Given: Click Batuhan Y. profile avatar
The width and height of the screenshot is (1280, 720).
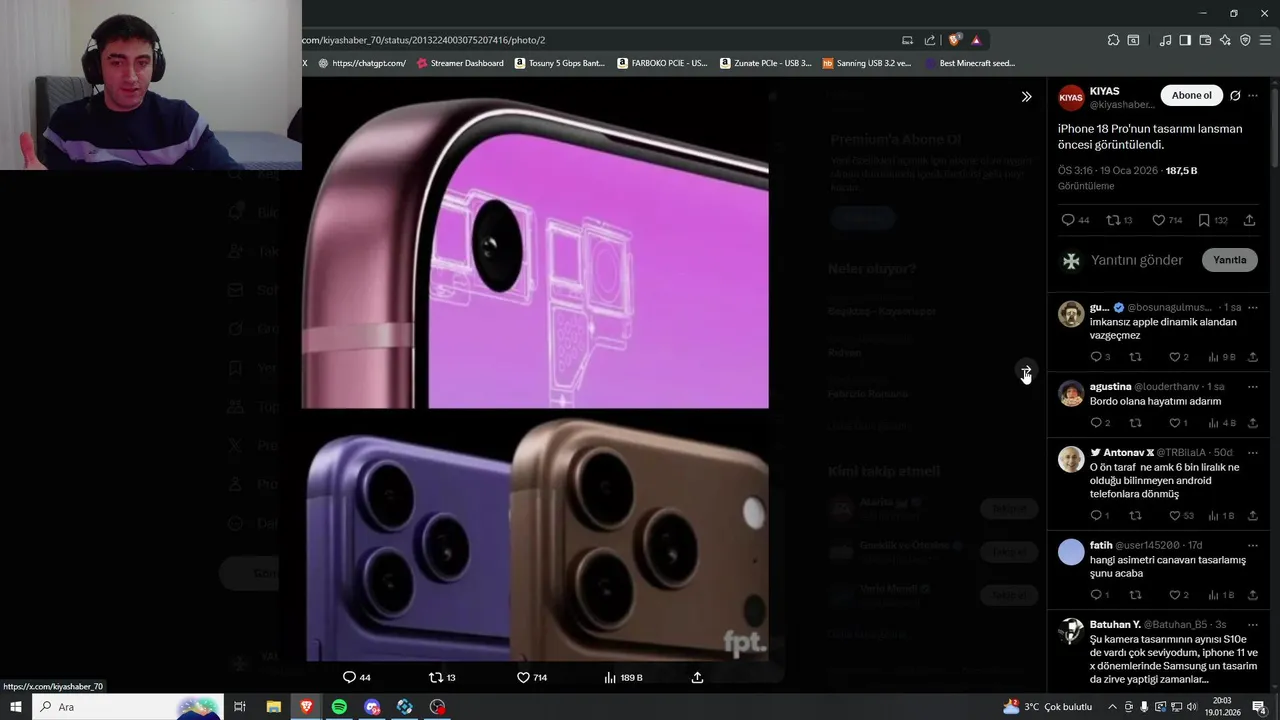Looking at the screenshot, I should [x=1071, y=632].
